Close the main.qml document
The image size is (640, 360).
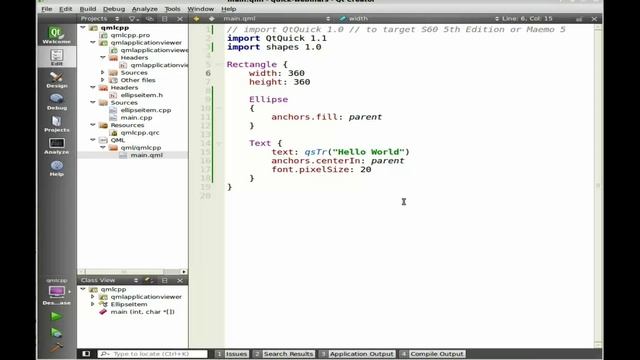(594, 19)
